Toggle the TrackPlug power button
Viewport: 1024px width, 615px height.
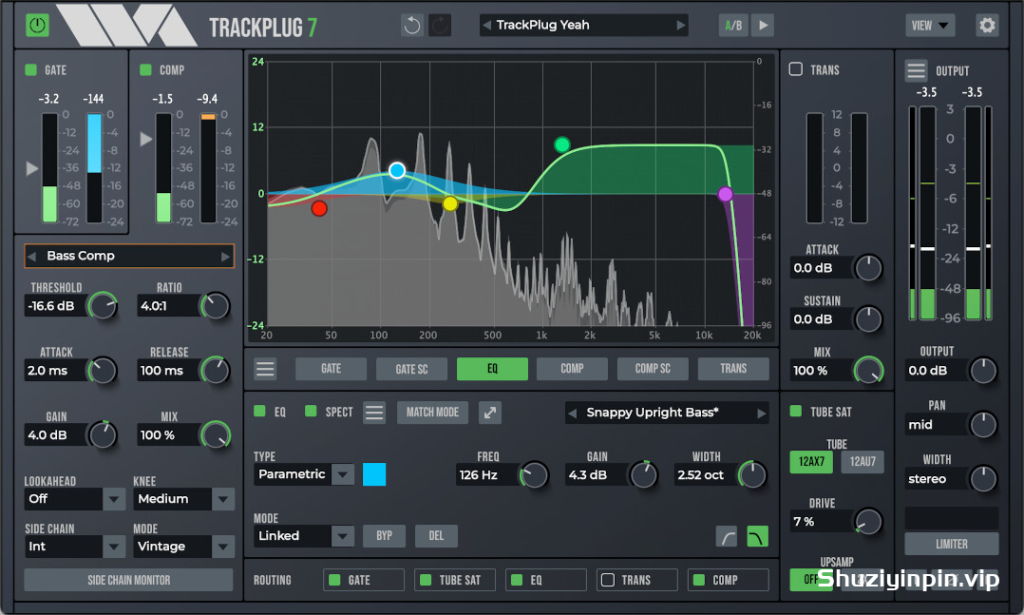38,25
